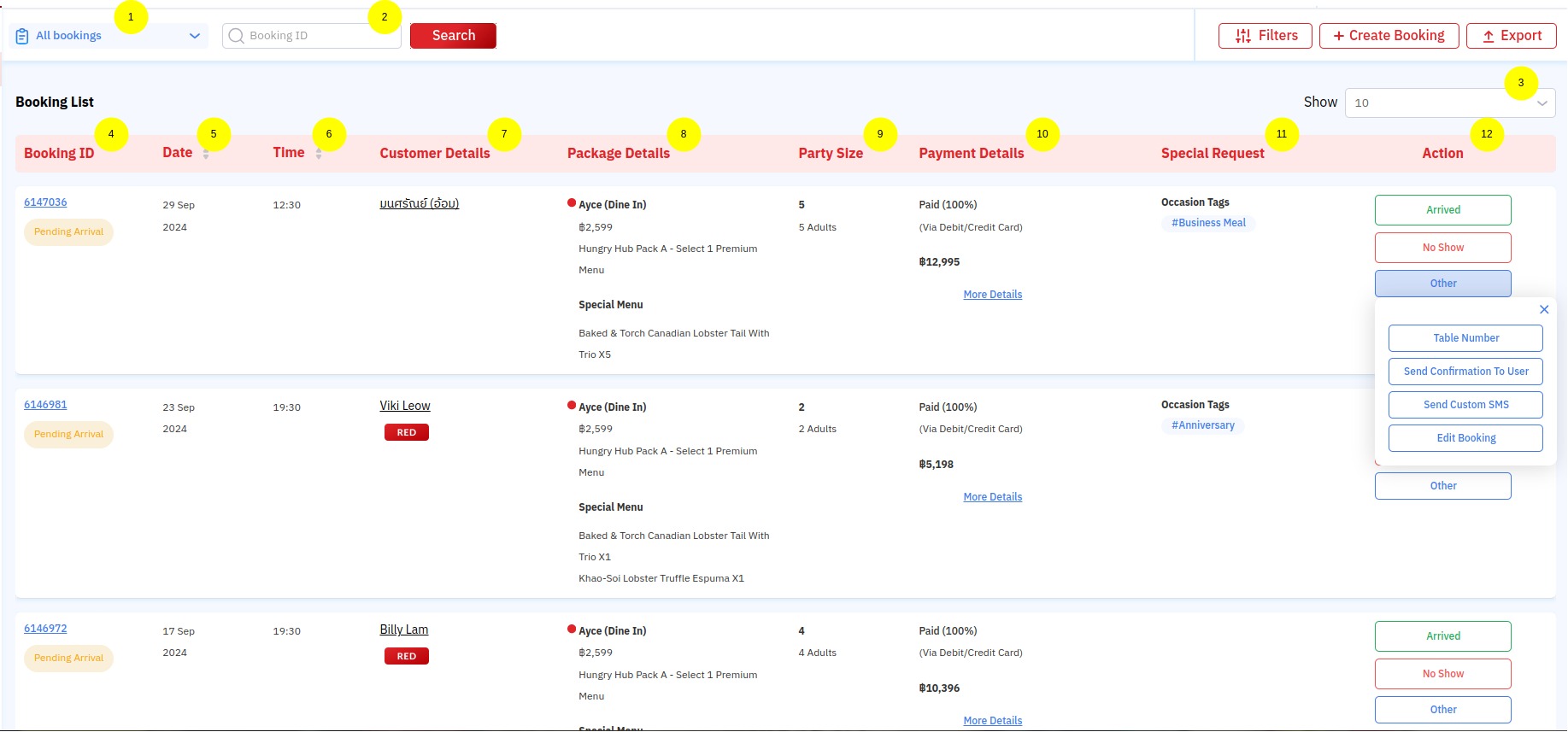Sort bookings using the Date sort arrows
The image size is (1568, 732).
[206, 154]
